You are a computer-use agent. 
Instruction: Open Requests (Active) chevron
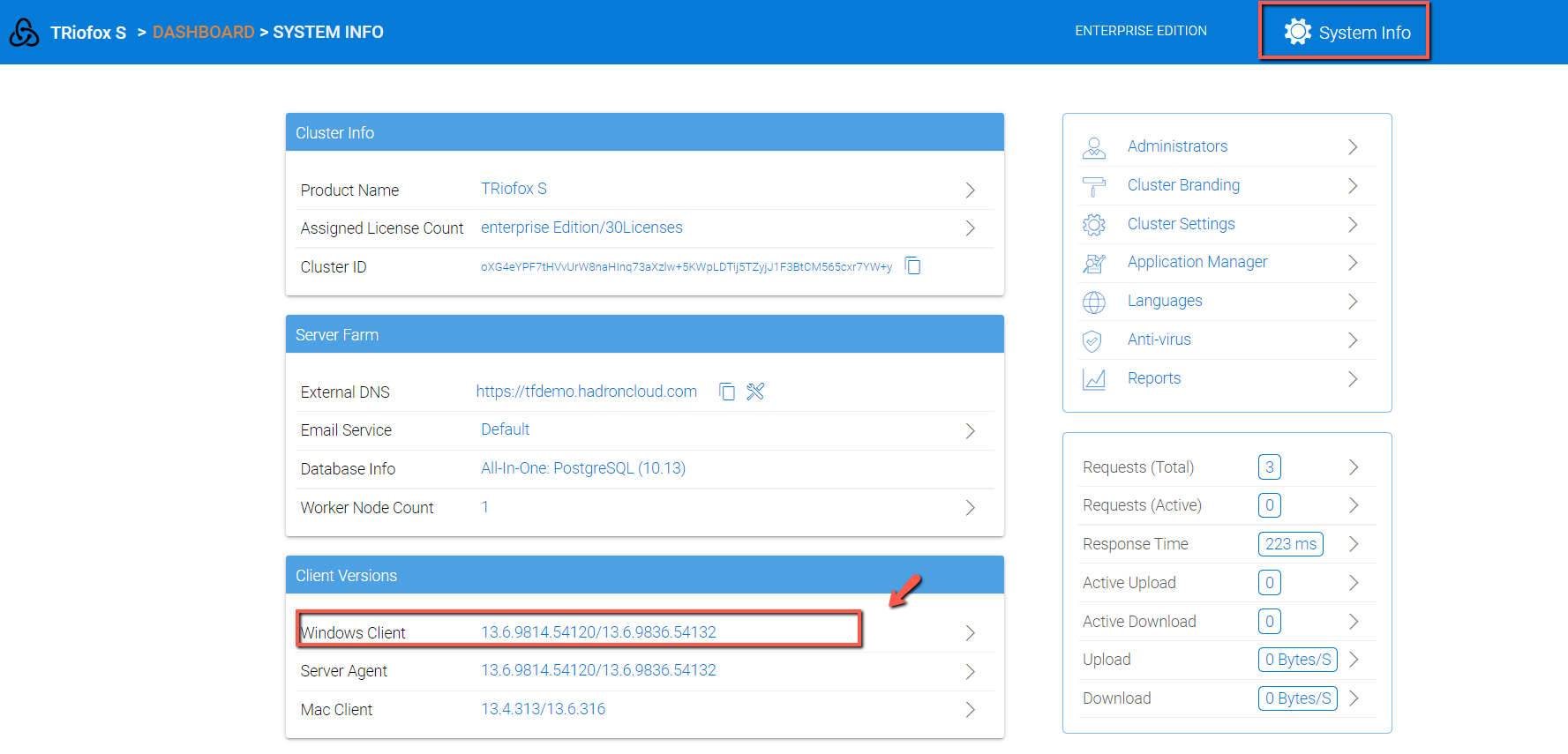[x=1354, y=505]
